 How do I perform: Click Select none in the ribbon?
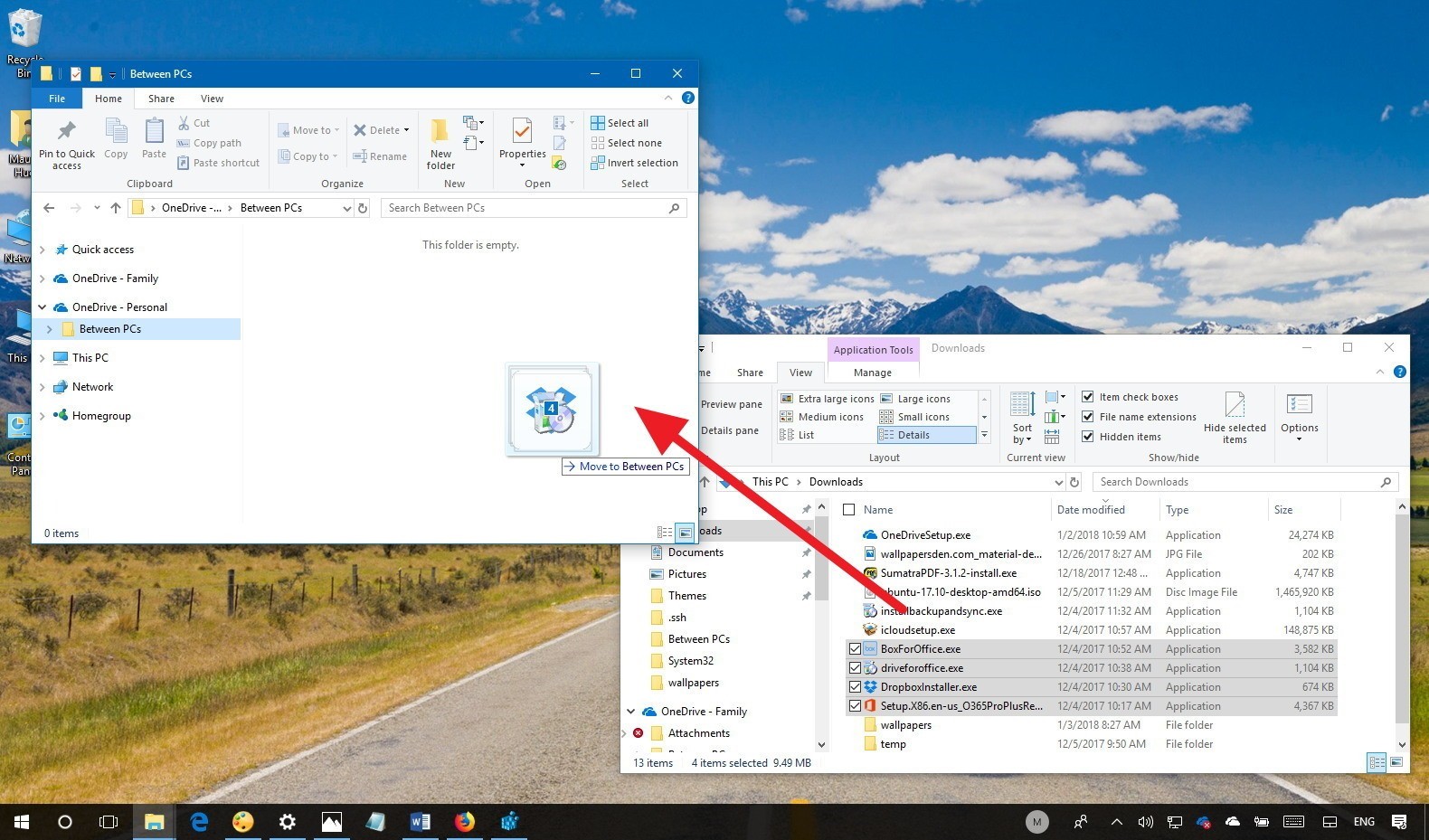(626, 143)
